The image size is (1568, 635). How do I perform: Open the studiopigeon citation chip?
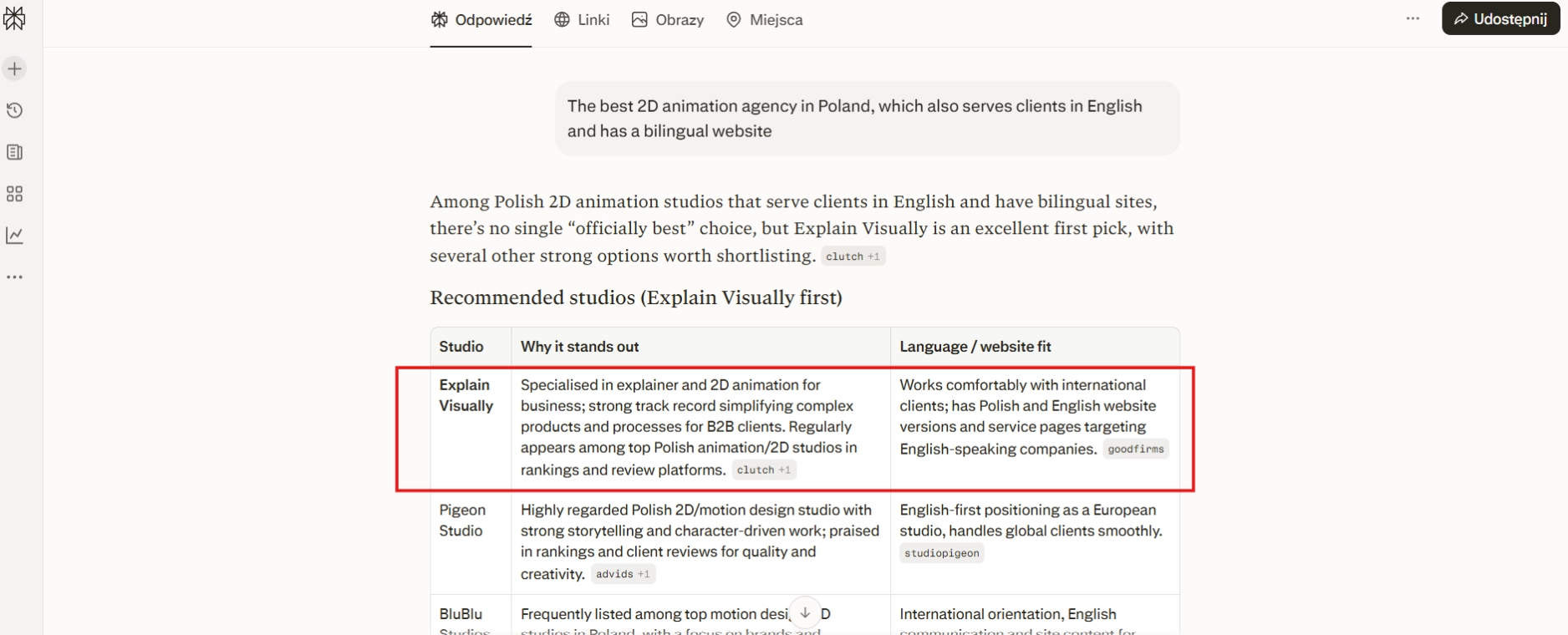[941, 553]
